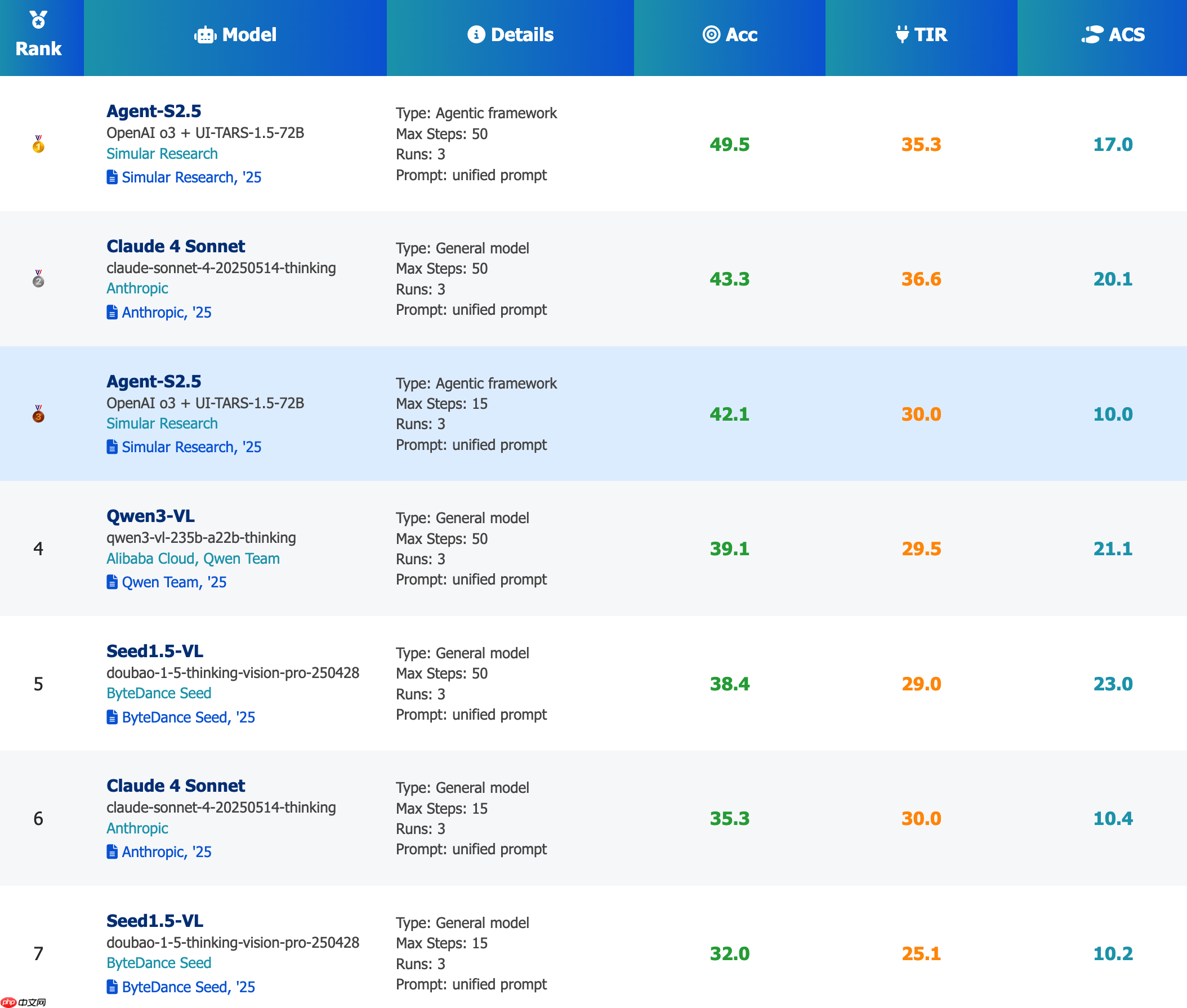Screen dimensions: 1187x1008
Task: Click the plug icon beside TIR header
Action: 902,35
